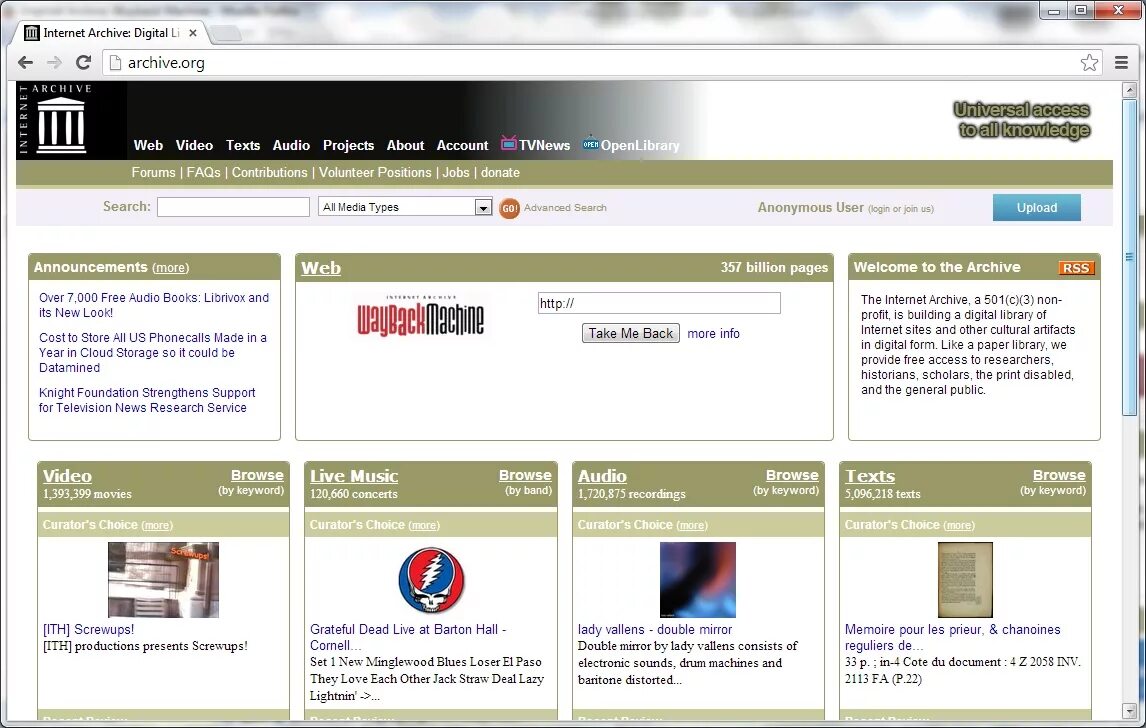Open the Contributions link
Screen dimensions: 1146x728
point(270,172)
